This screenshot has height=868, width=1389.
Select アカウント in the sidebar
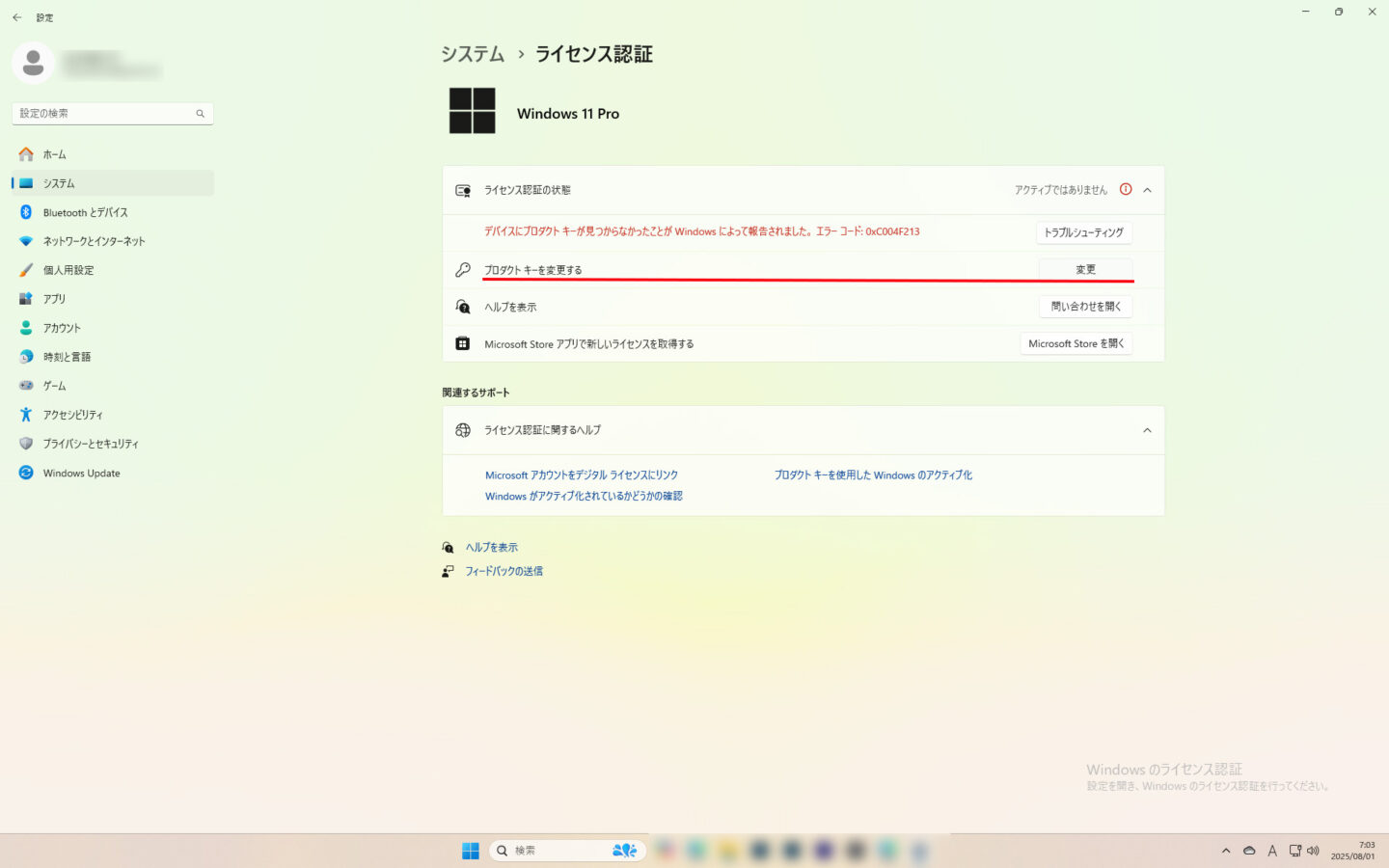113,328
